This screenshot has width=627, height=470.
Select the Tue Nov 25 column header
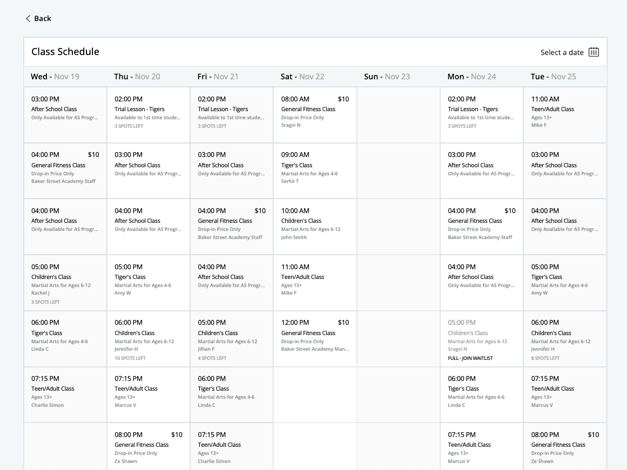(553, 76)
